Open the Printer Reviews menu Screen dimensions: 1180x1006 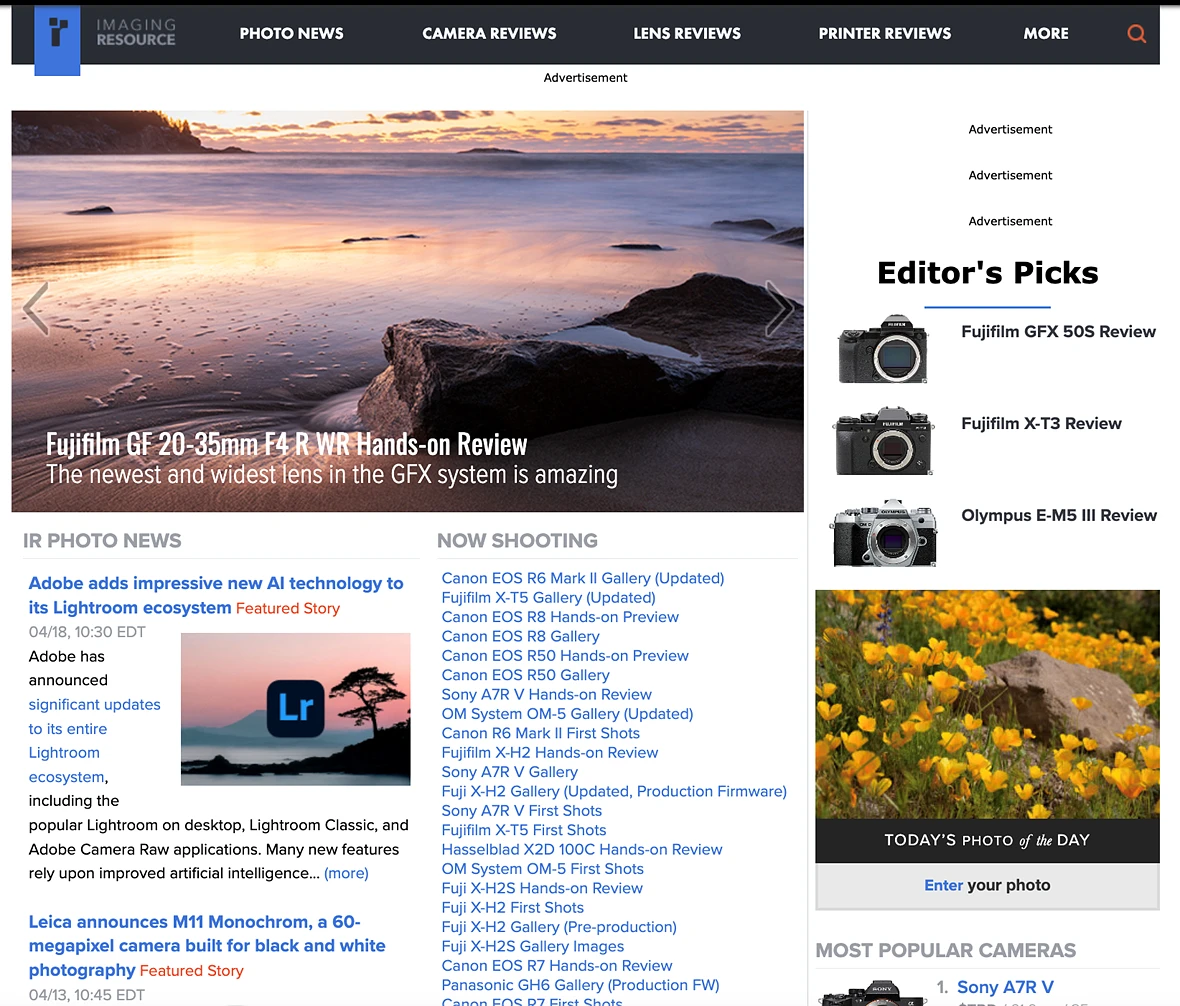click(x=884, y=34)
